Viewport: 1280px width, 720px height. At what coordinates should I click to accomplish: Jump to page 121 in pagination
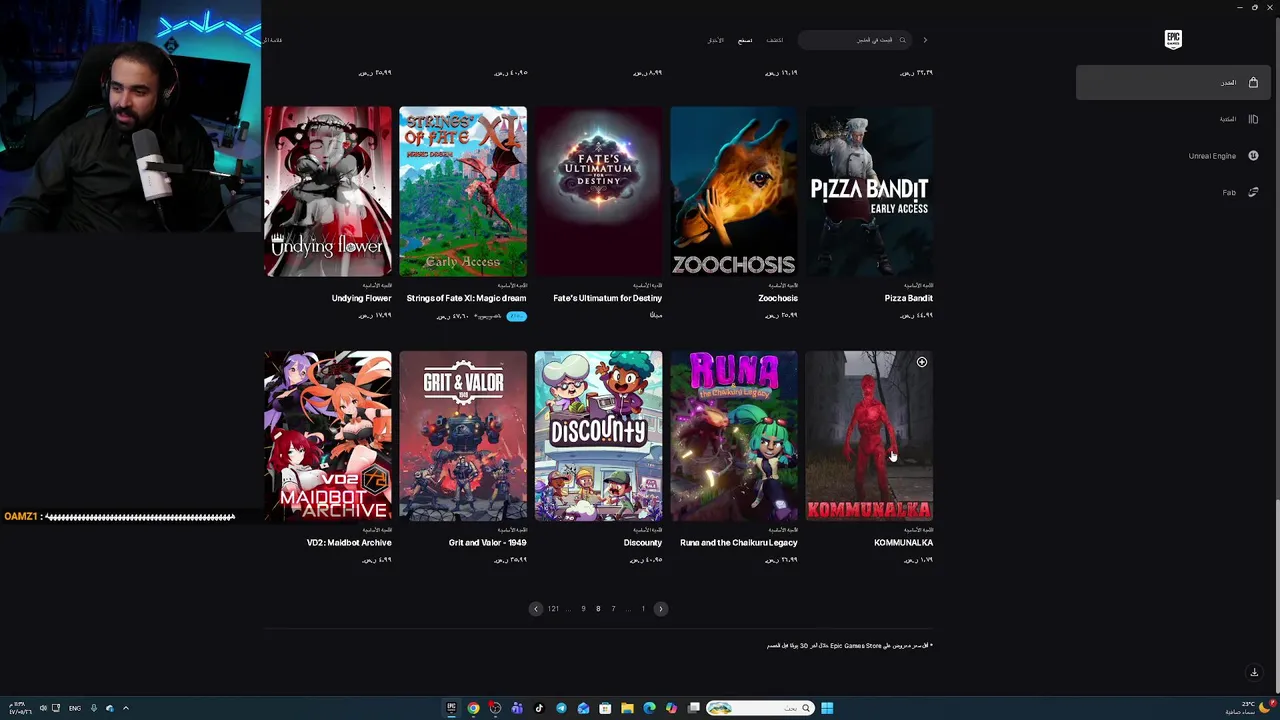pos(553,609)
